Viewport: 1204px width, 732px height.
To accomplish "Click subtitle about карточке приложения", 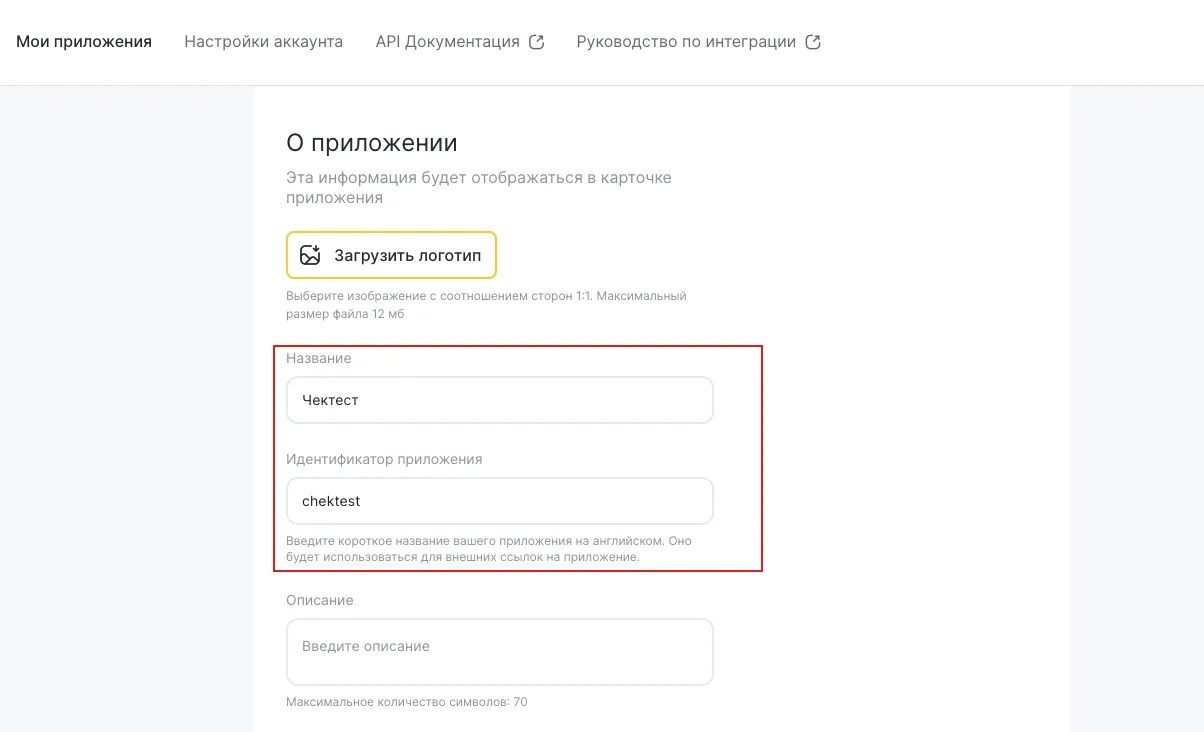I will pos(479,187).
